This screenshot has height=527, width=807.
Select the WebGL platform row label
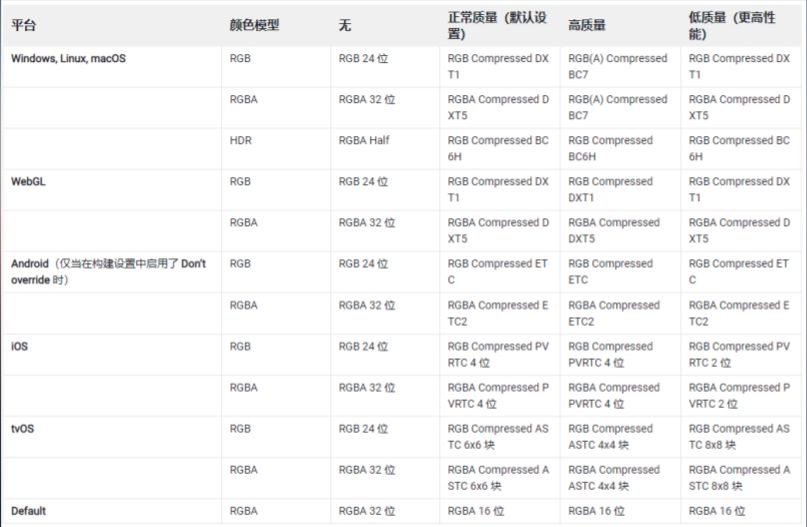click(x=31, y=182)
